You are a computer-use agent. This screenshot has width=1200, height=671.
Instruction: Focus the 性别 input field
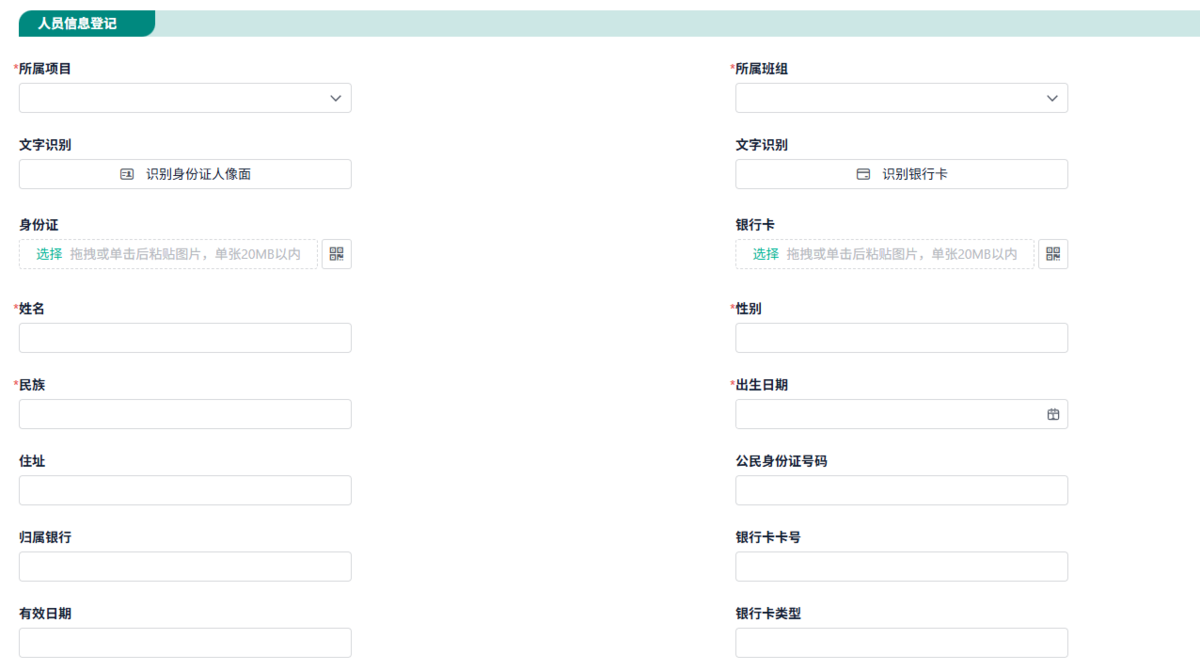(902, 338)
